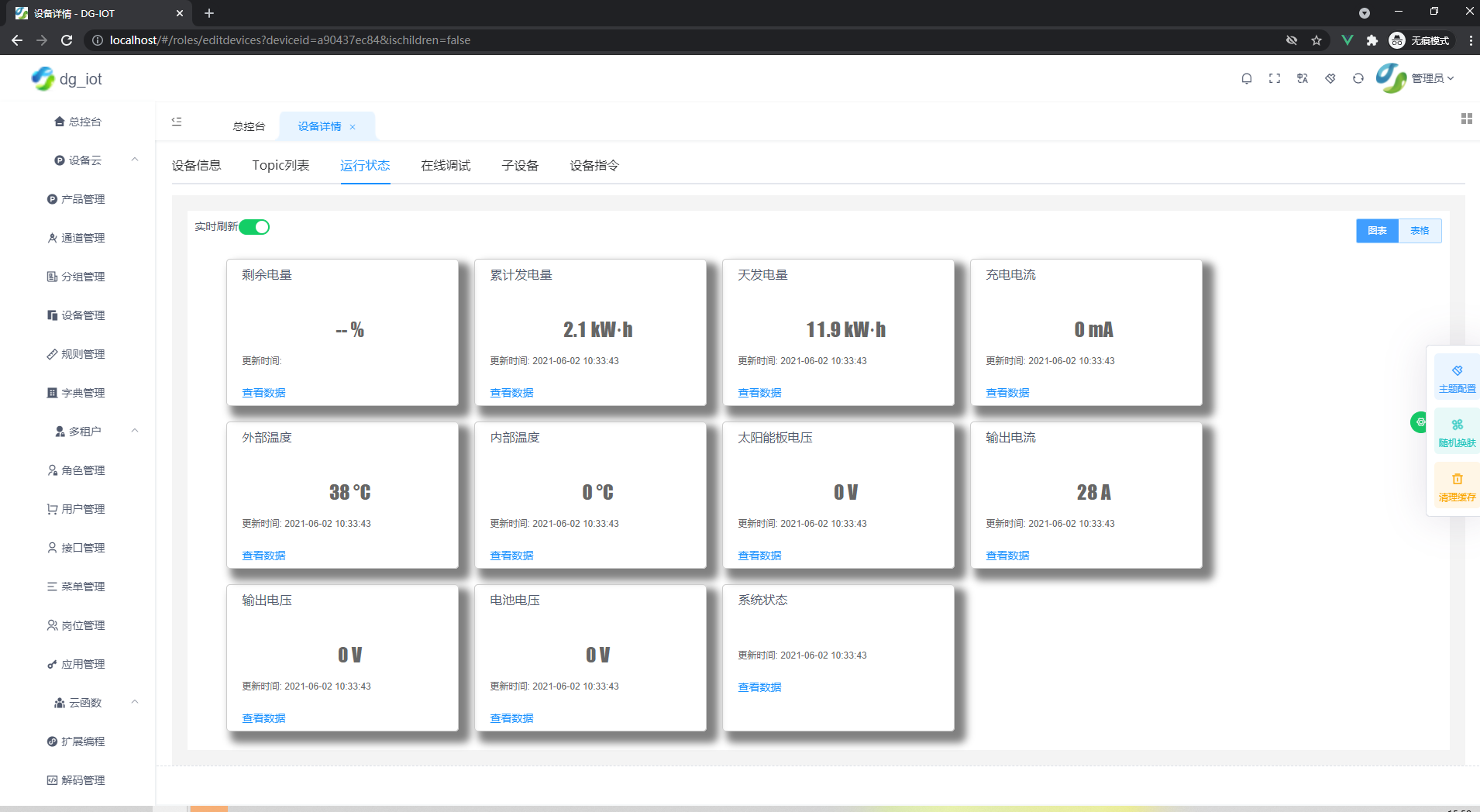Open the language translation icon

pos(1302,78)
